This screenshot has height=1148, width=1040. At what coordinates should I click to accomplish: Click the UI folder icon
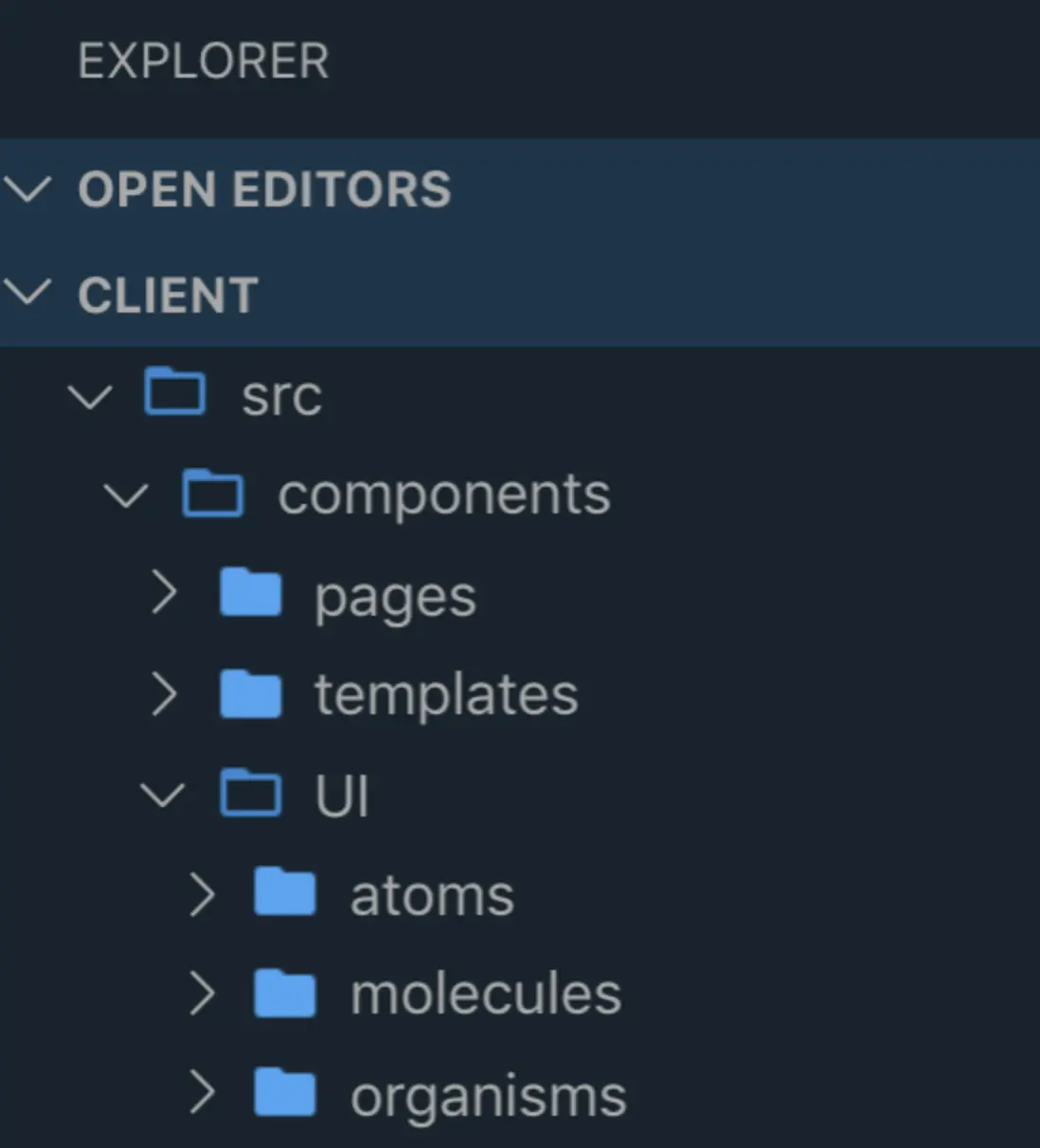pyautogui.click(x=250, y=793)
